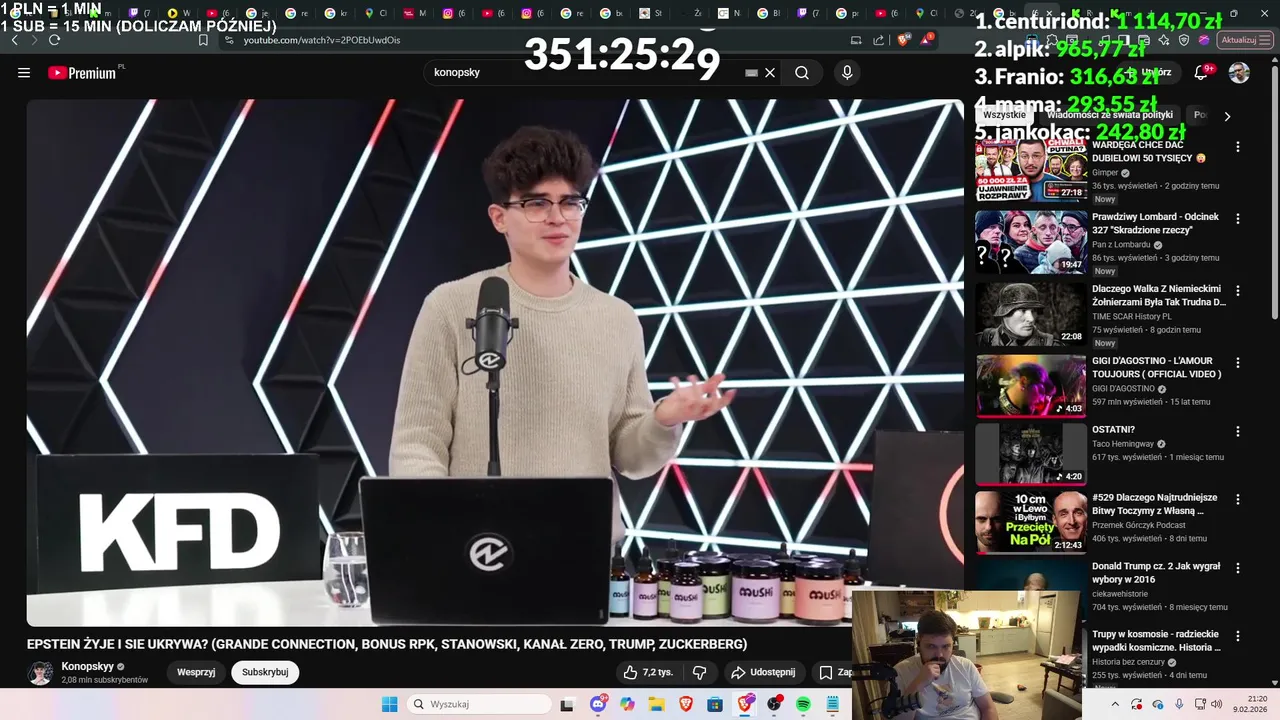Open the OSTATNI? video thumbnail
This screenshot has width=1280, height=720.
point(1031,454)
